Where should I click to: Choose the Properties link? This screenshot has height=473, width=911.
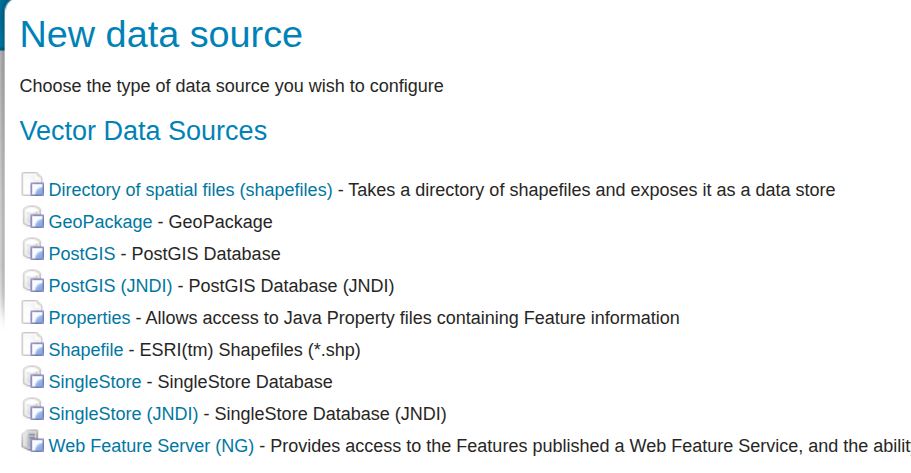[89, 318]
